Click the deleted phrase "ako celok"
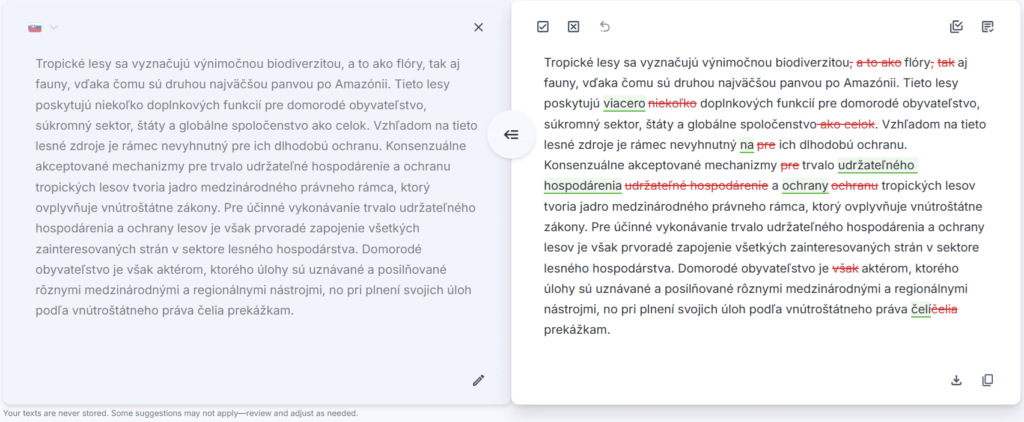The image size is (1024, 422). click(848, 124)
